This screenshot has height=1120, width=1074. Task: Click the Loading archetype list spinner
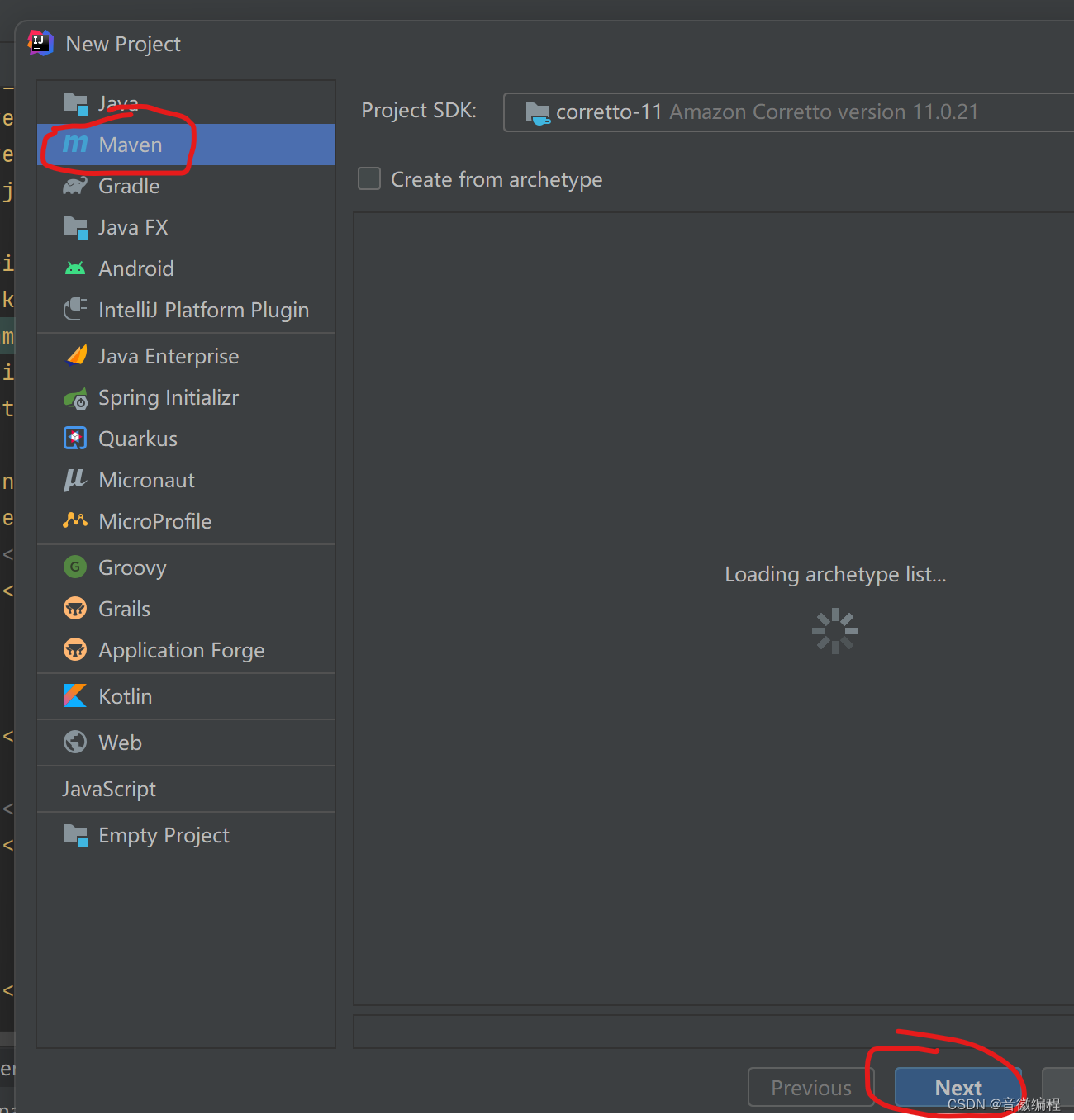[835, 631]
